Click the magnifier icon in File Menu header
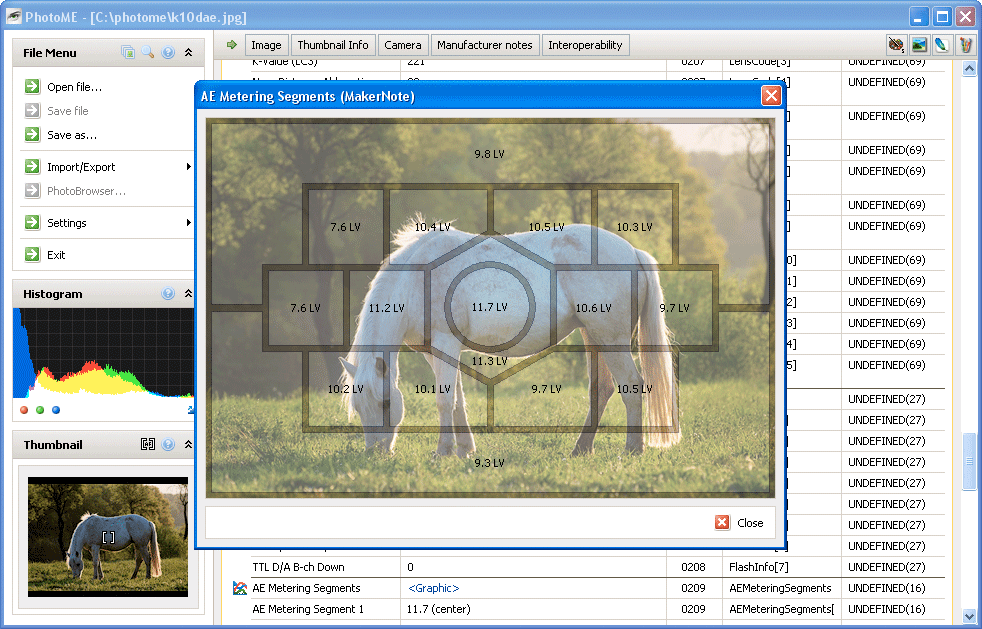Viewport: 982px width, 629px height. (x=148, y=53)
